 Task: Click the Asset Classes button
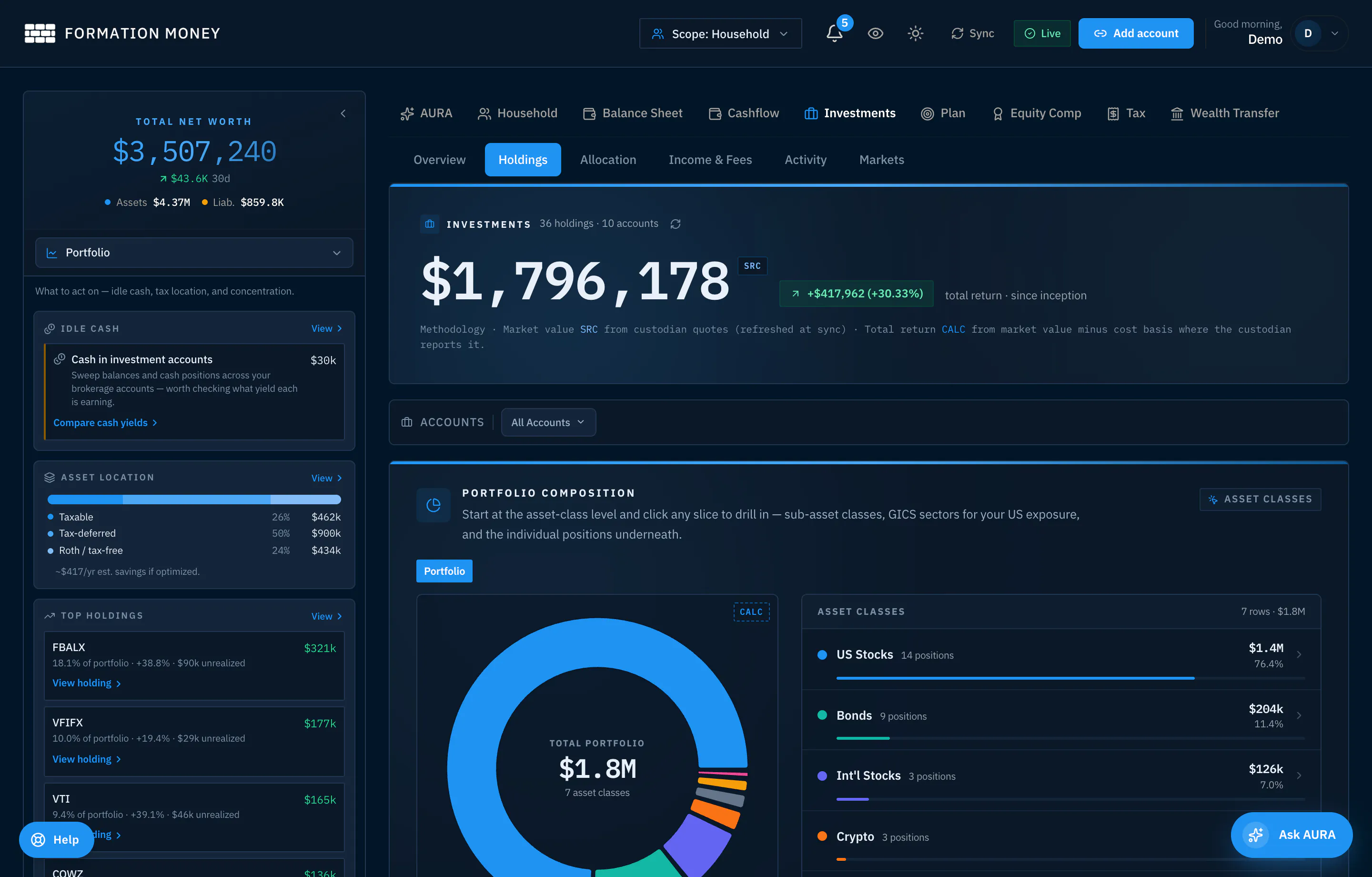point(1260,500)
